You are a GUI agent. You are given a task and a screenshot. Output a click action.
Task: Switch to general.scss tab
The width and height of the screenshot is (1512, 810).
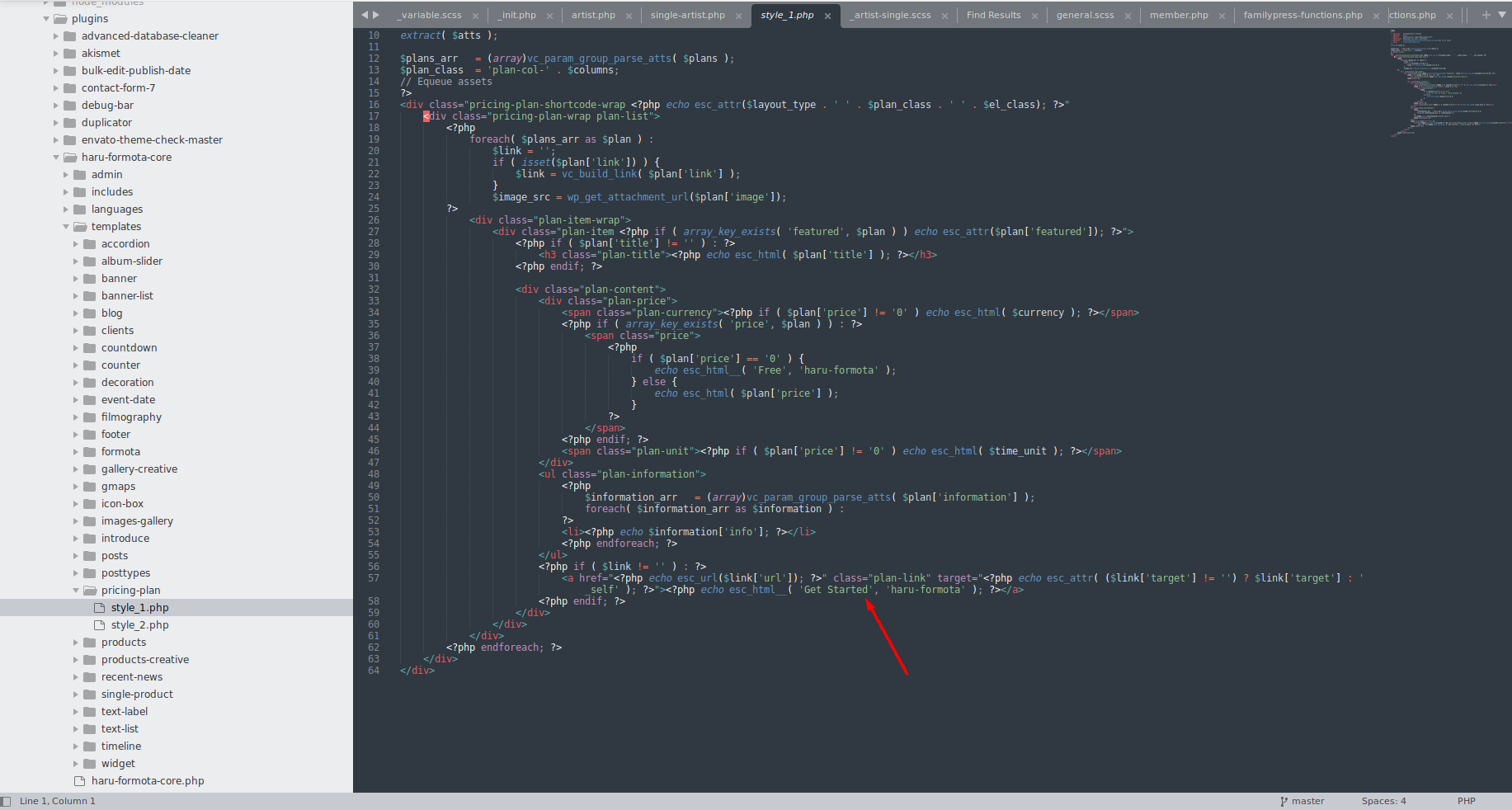(x=1085, y=15)
